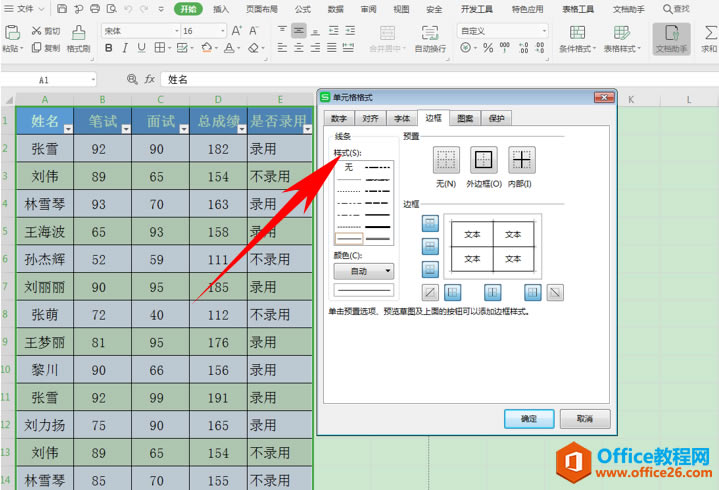This screenshot has width=719, height=490.
Task: Open the 插入 ribbon tab
Action: tap(221, 9)
